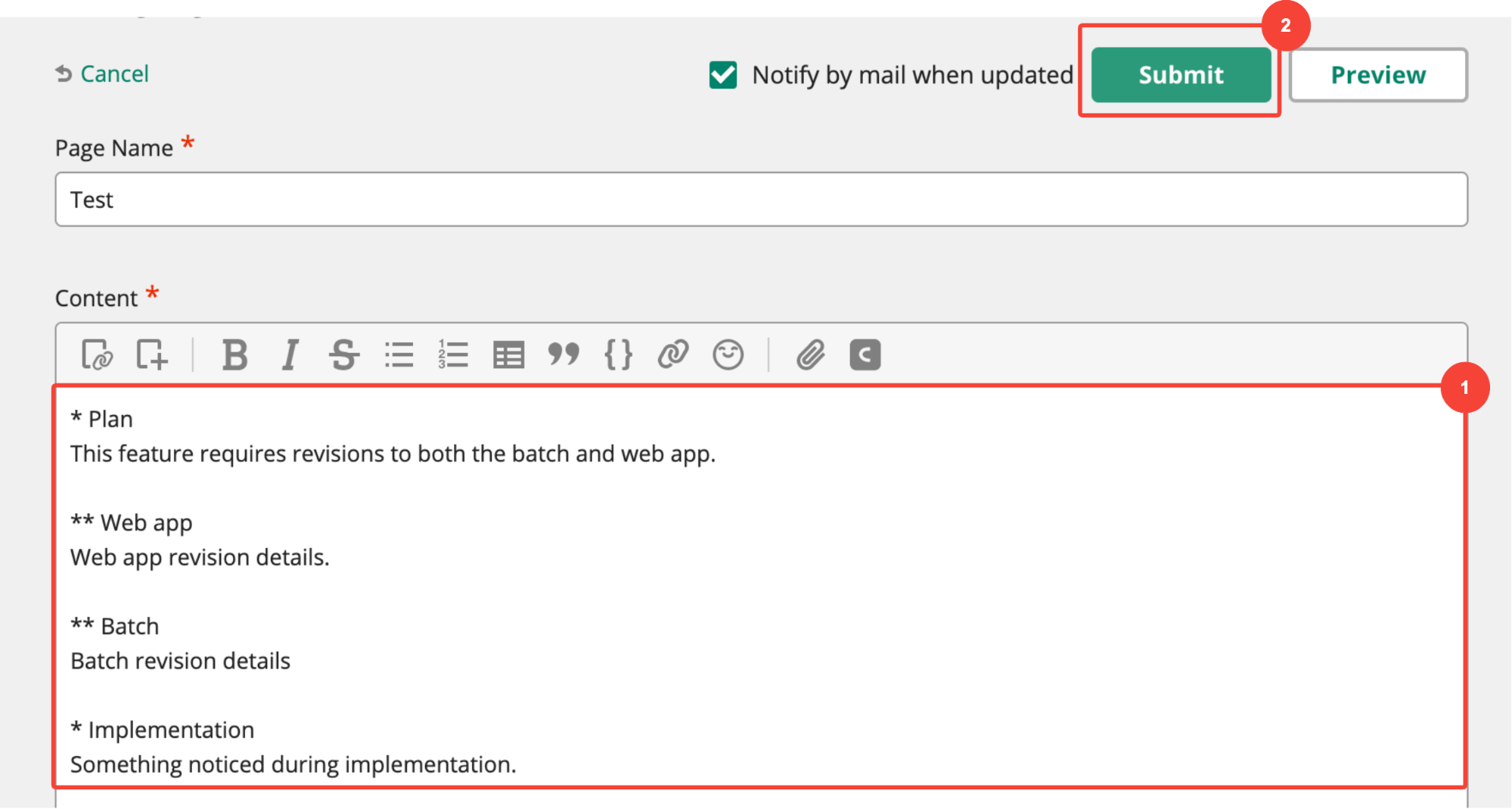Apply italic formatting
The height and width of the screenshot is (809, 1512).
tap(289, 355)
